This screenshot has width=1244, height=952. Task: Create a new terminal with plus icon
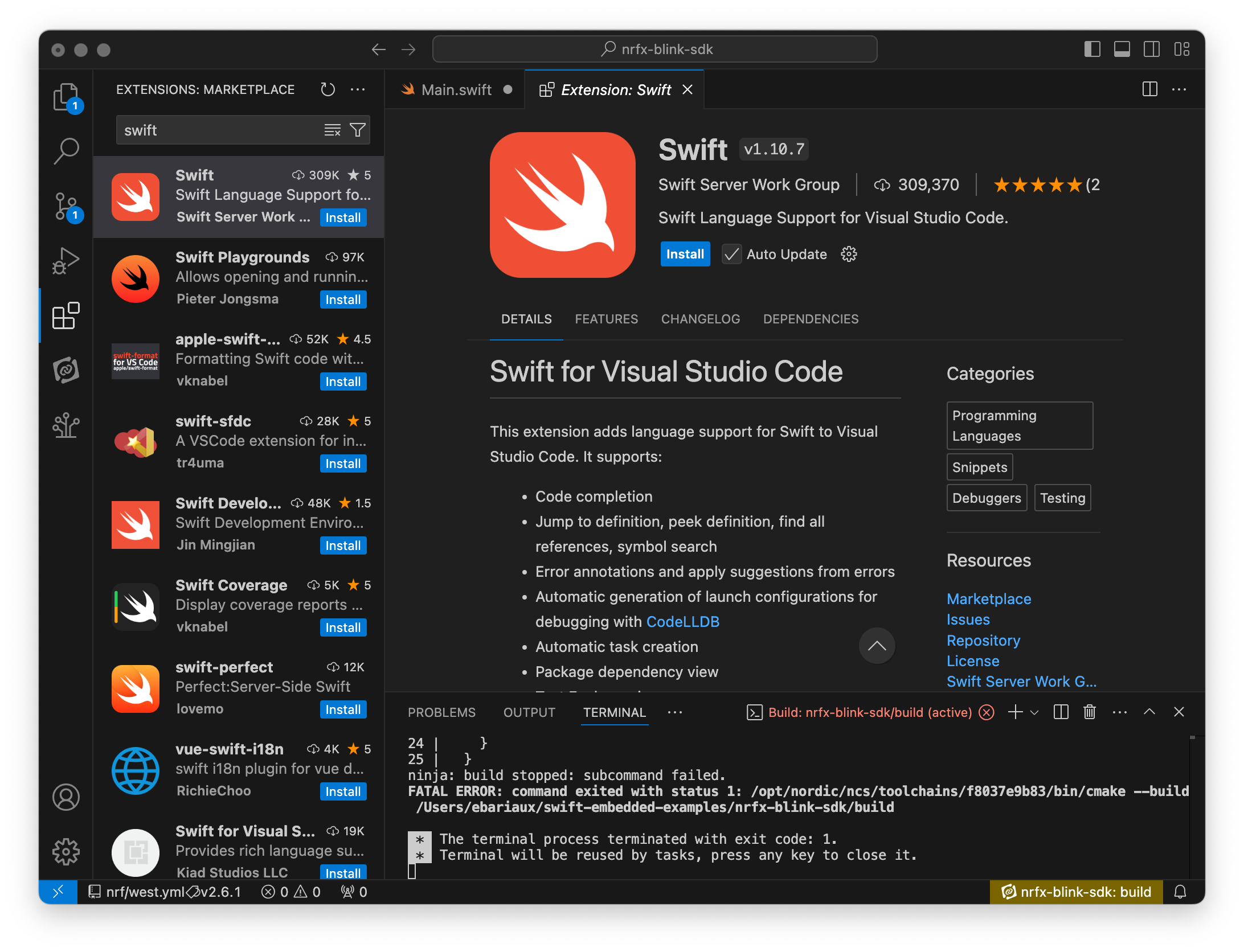pyautogui.click(x=1015, y=712)
